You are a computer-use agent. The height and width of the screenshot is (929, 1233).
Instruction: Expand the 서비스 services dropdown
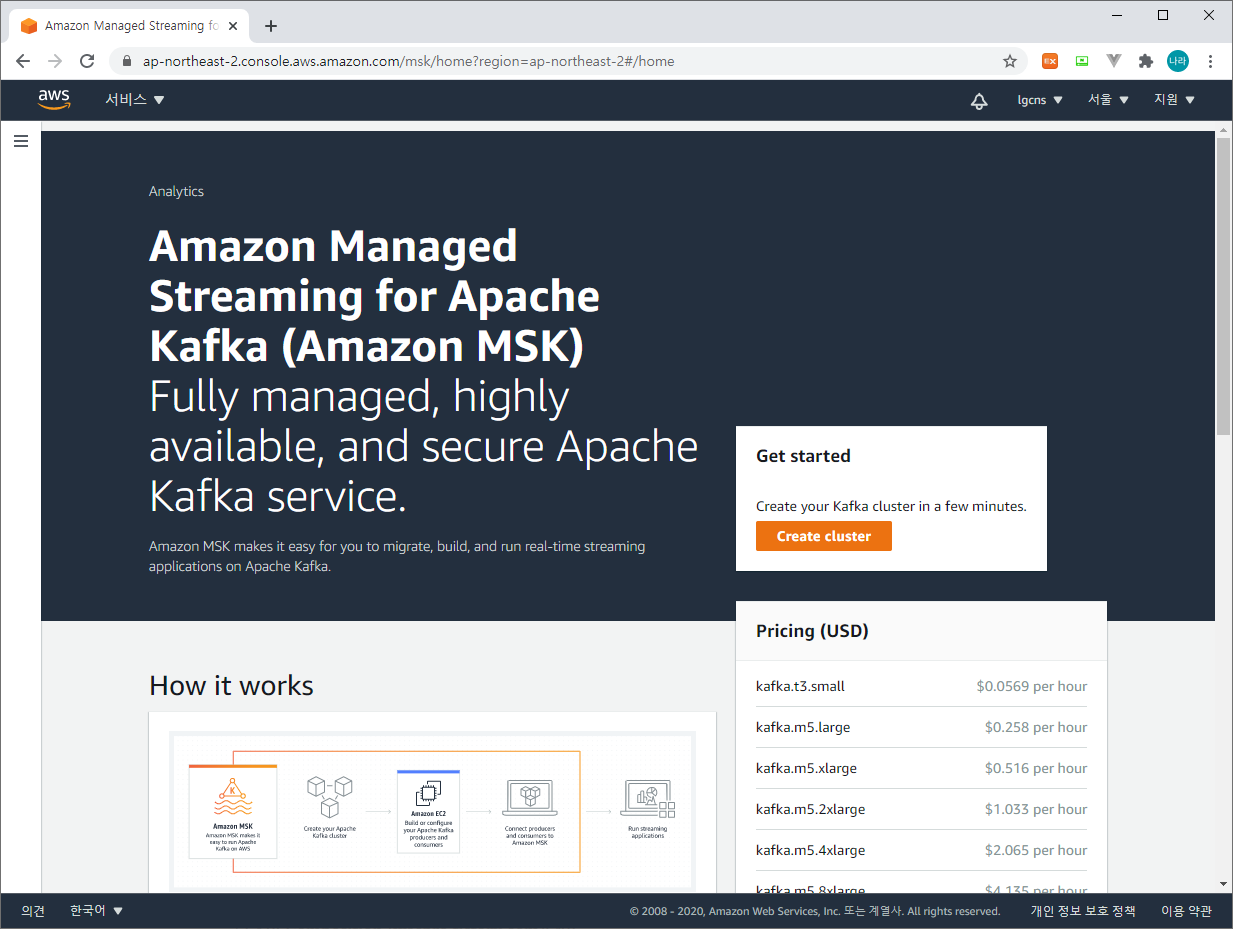pos(135,100)
